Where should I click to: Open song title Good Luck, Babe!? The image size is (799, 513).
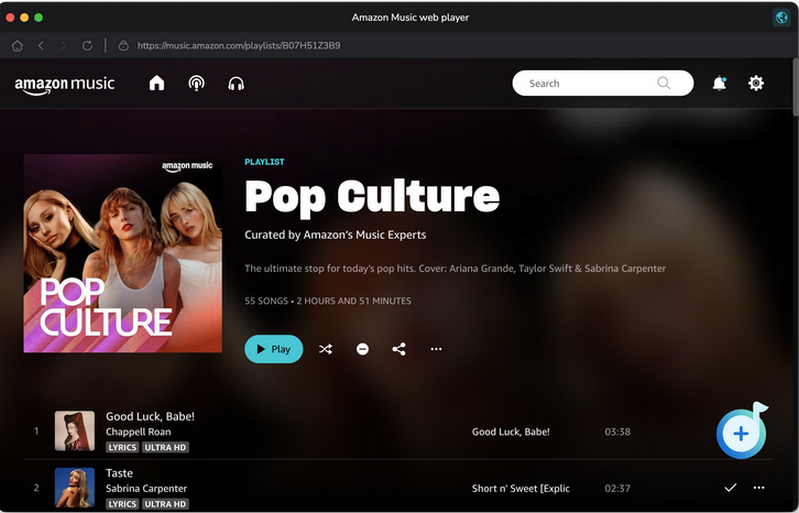coord(150,416)
